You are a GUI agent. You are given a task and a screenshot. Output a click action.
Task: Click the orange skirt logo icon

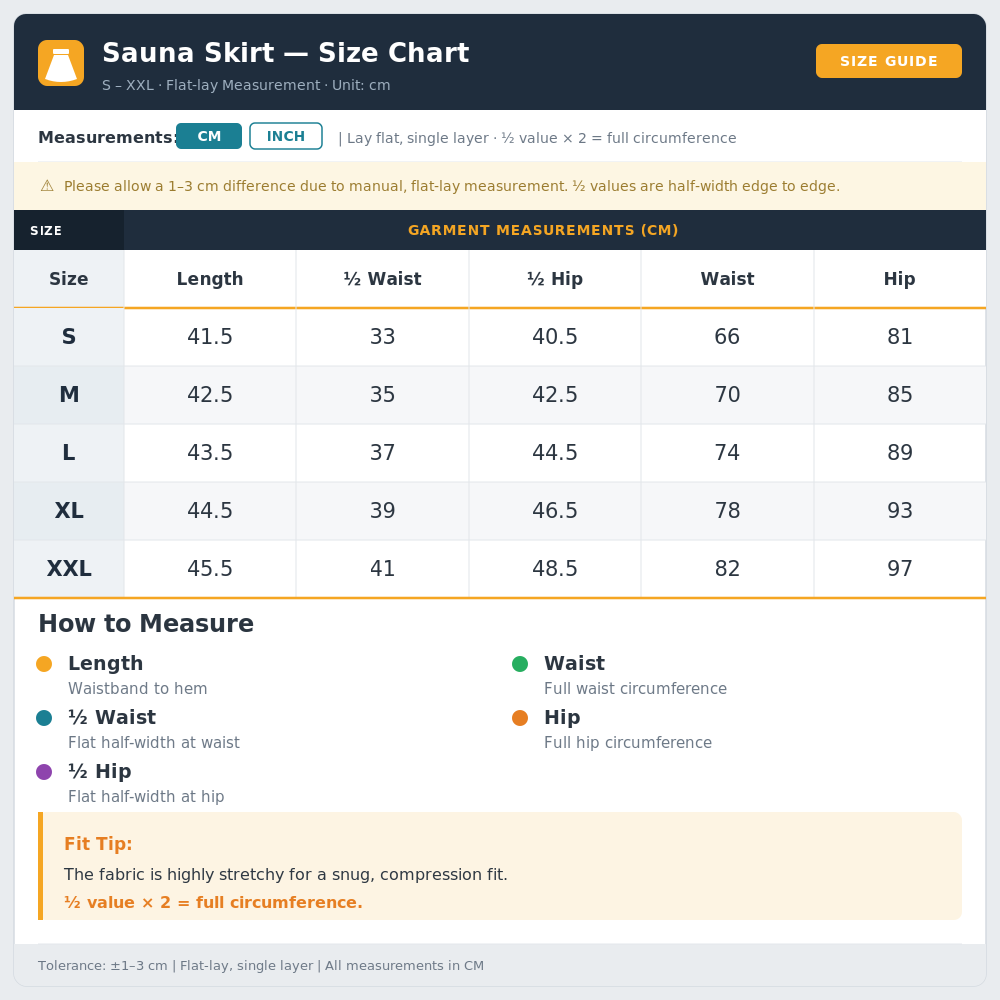click(x=61, y=63)
